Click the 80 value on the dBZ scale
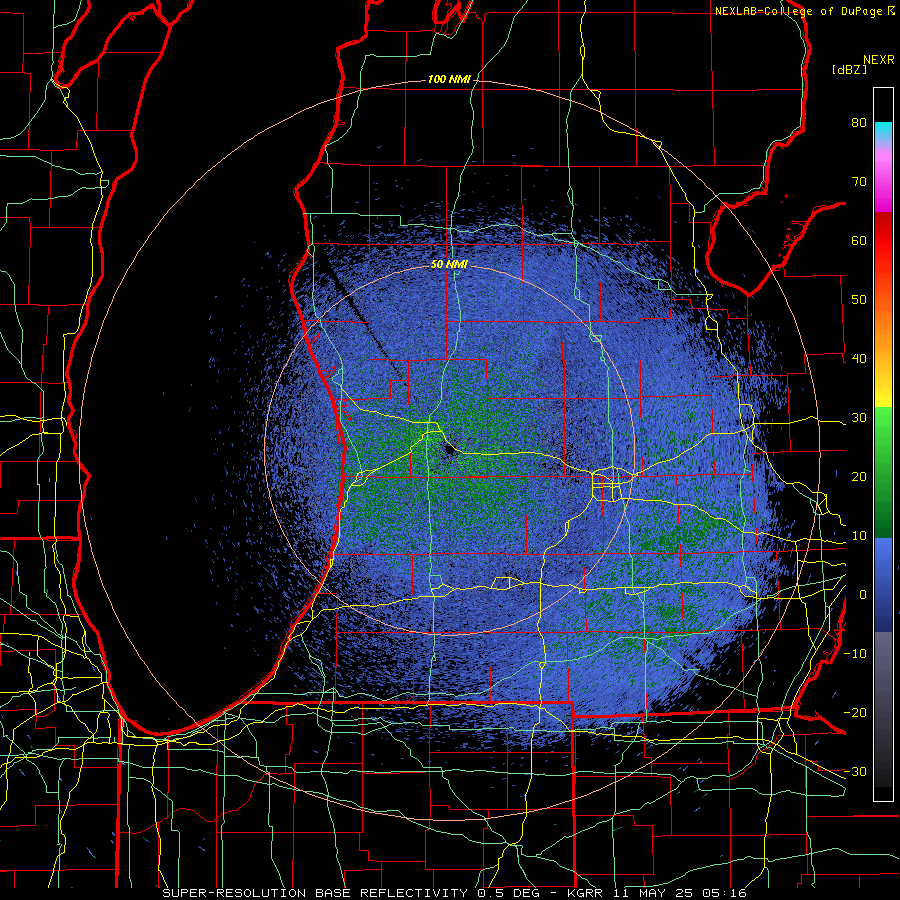 (859, 122)
